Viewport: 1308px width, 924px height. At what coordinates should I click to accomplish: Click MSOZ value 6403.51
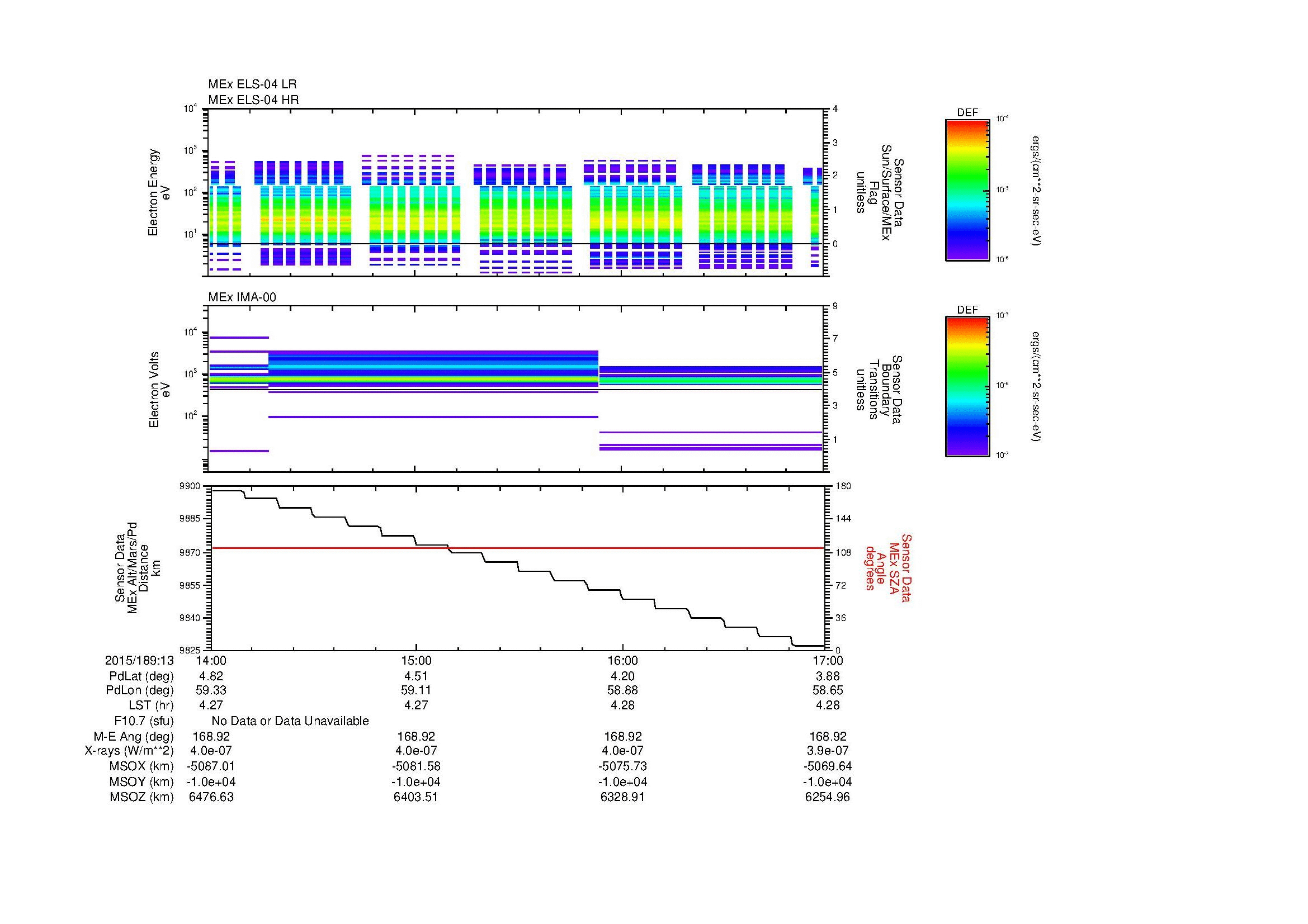click(417, 797)
